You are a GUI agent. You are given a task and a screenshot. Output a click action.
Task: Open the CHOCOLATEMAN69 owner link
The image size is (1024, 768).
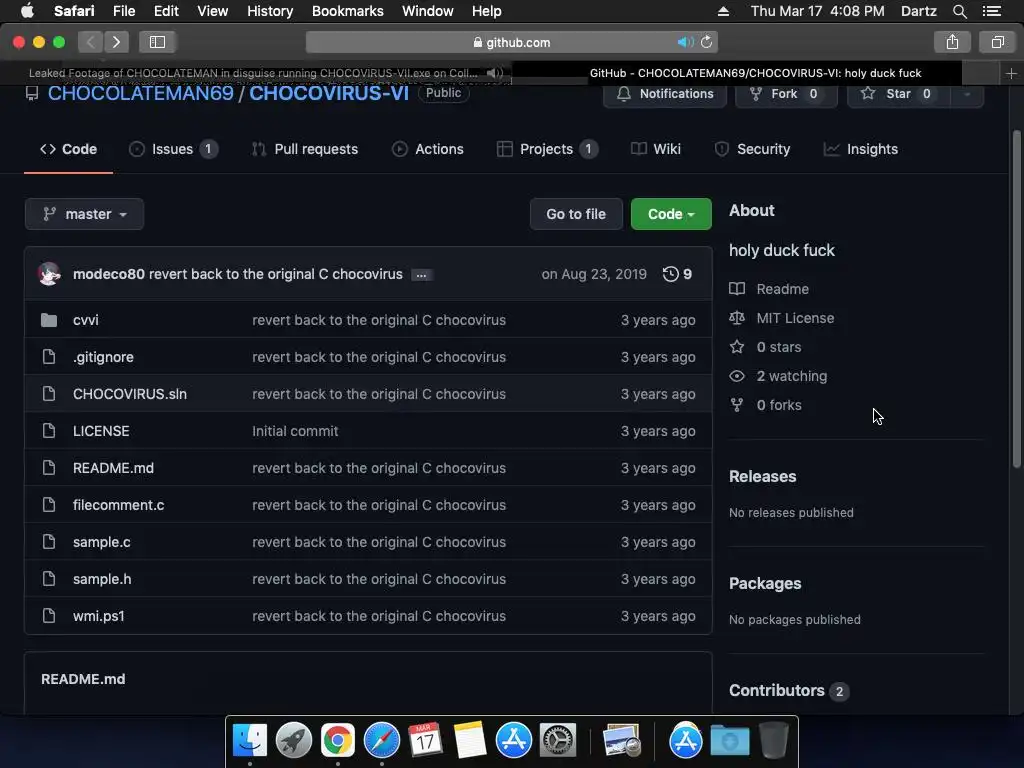pyautogui.click(x=140, y=93)
